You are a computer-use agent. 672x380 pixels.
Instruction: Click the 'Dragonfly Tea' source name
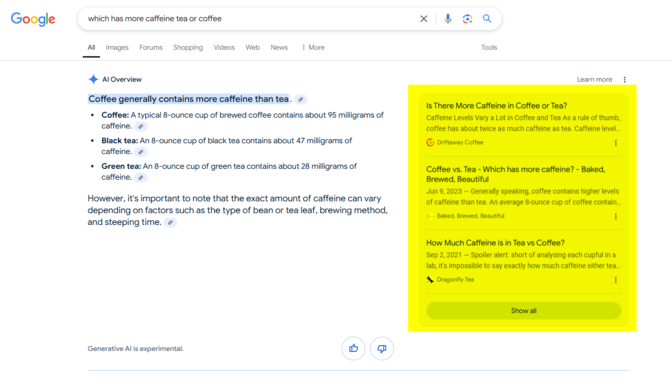coord(455,280)
